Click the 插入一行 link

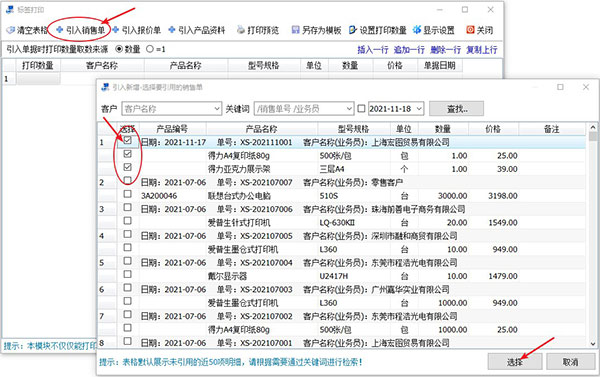point(373,50)
